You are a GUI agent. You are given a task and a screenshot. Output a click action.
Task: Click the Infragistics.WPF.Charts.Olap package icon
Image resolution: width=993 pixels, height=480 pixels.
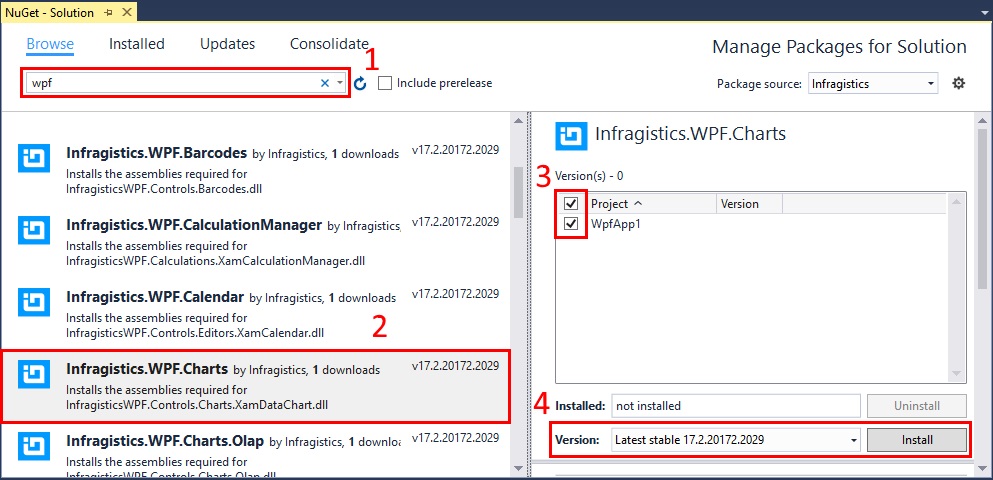(34, 447)
